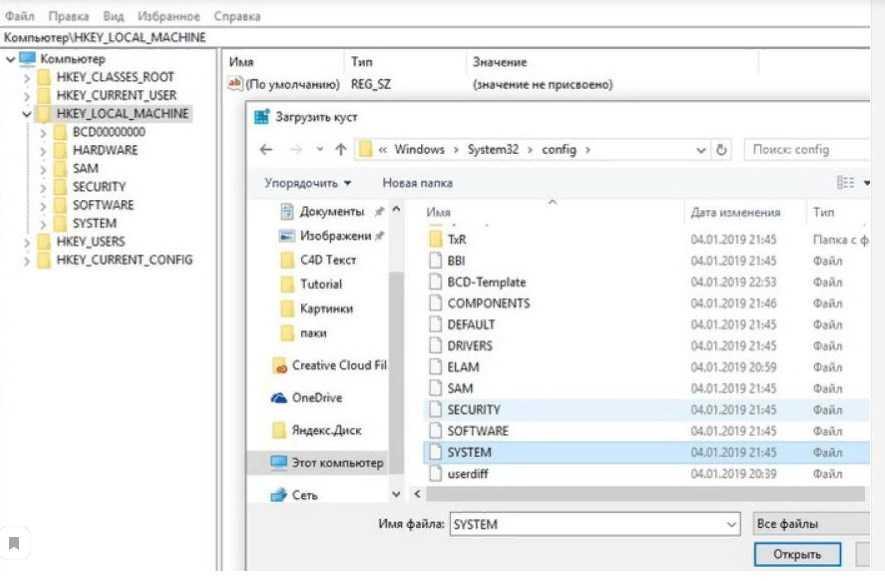Open the Вид menu
This screenshot has height=581, width=885.
(113, 16)
